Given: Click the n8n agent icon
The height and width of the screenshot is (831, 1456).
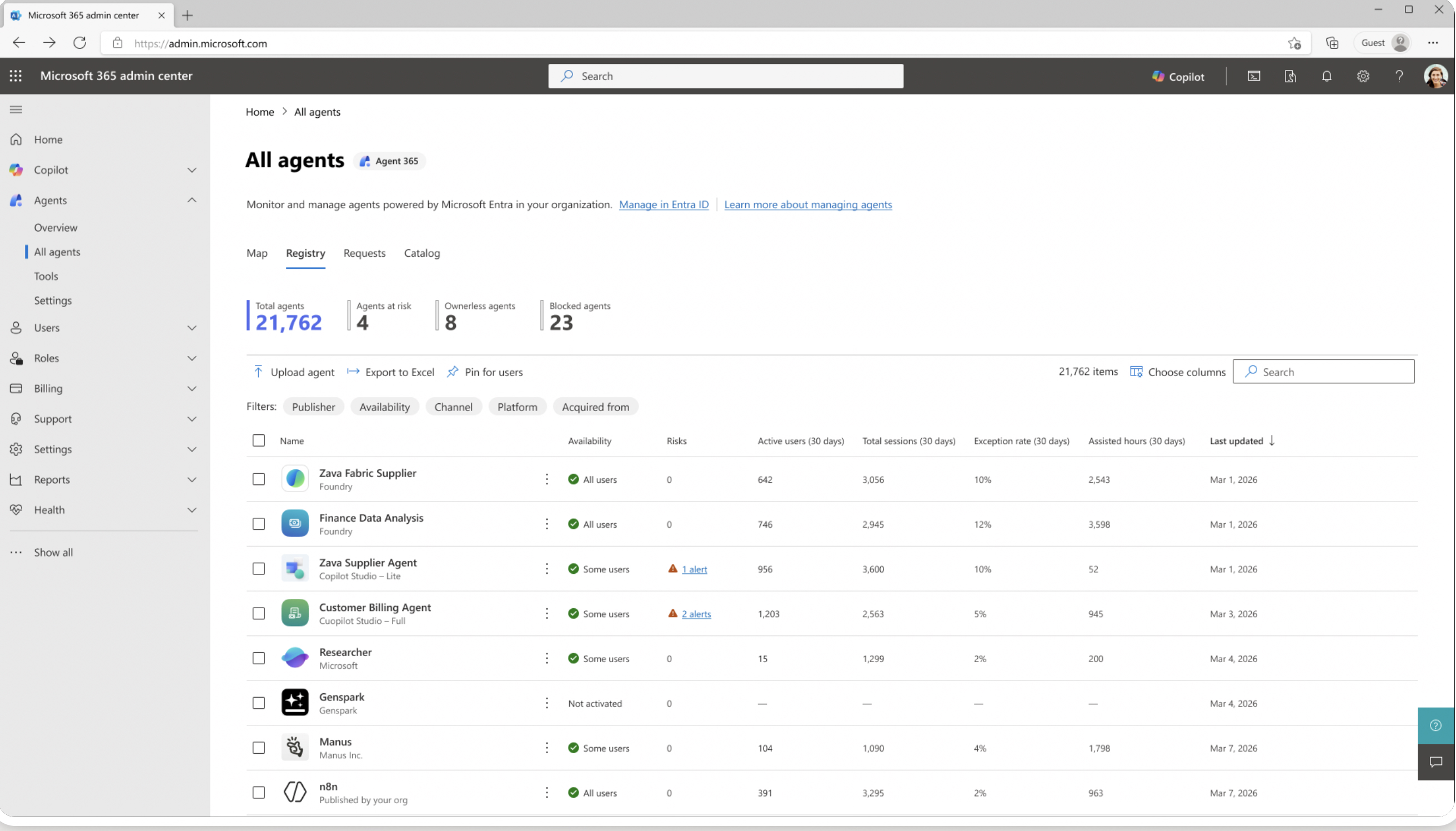Looking at the screenshot, I should click(x=295, y=792).
